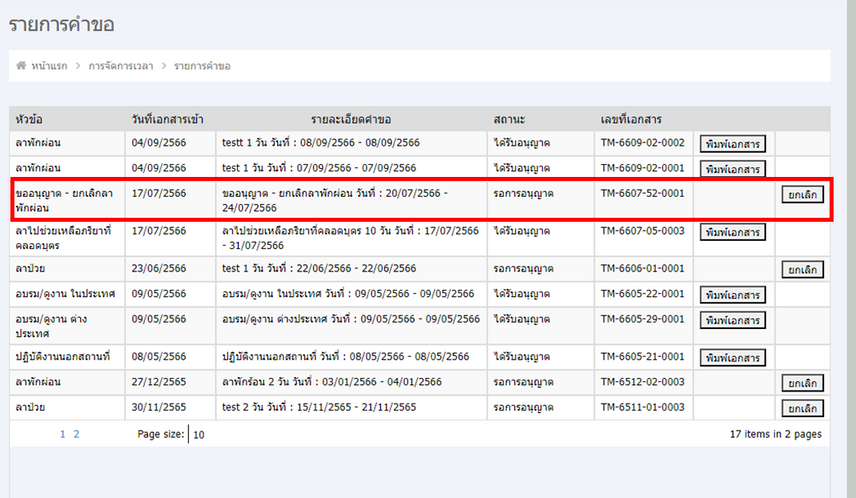Select page 1 in pager
The height and width of the screenshot is (498, 856).
62,435
